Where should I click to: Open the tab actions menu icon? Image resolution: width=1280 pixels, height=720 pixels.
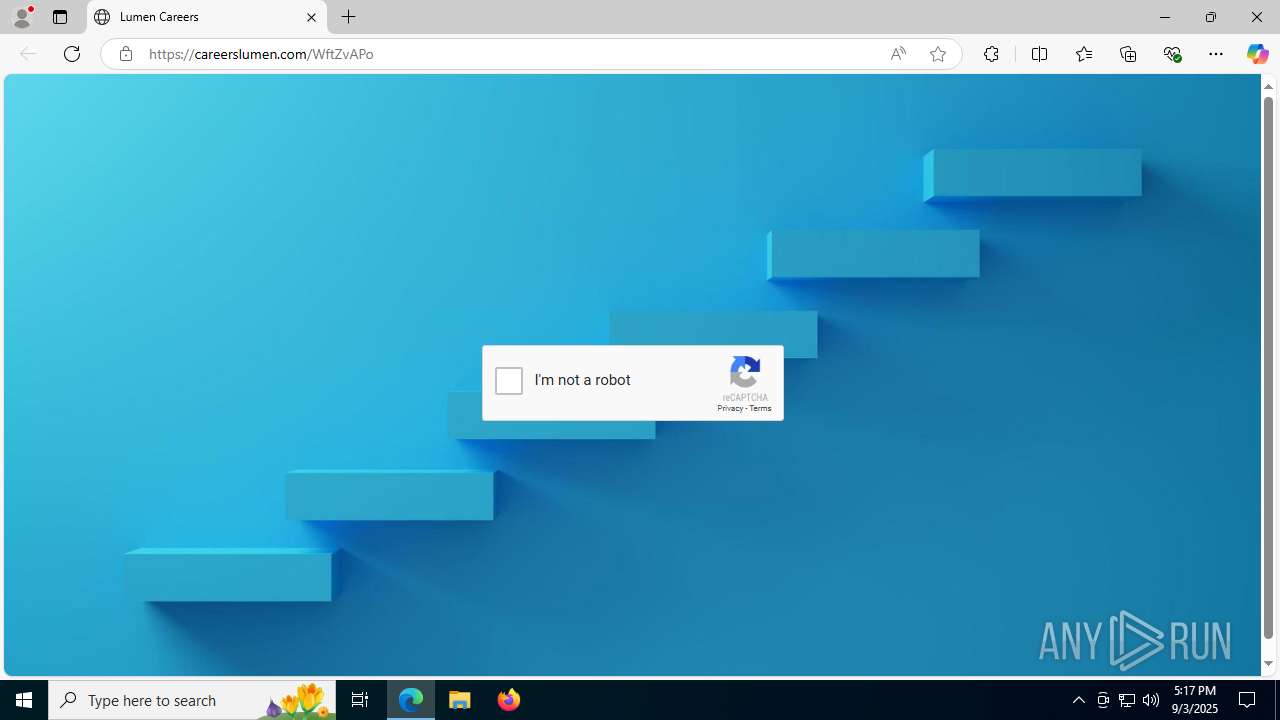pos(60,17)
